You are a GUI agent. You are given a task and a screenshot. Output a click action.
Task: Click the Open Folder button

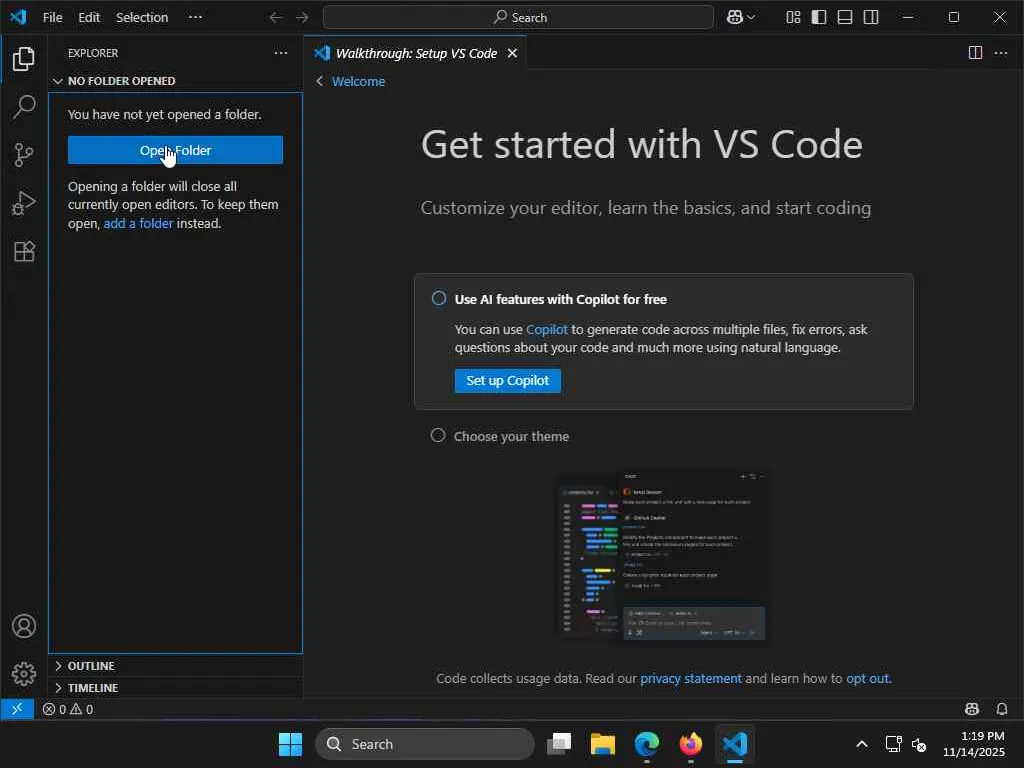(x=175, y=150)
